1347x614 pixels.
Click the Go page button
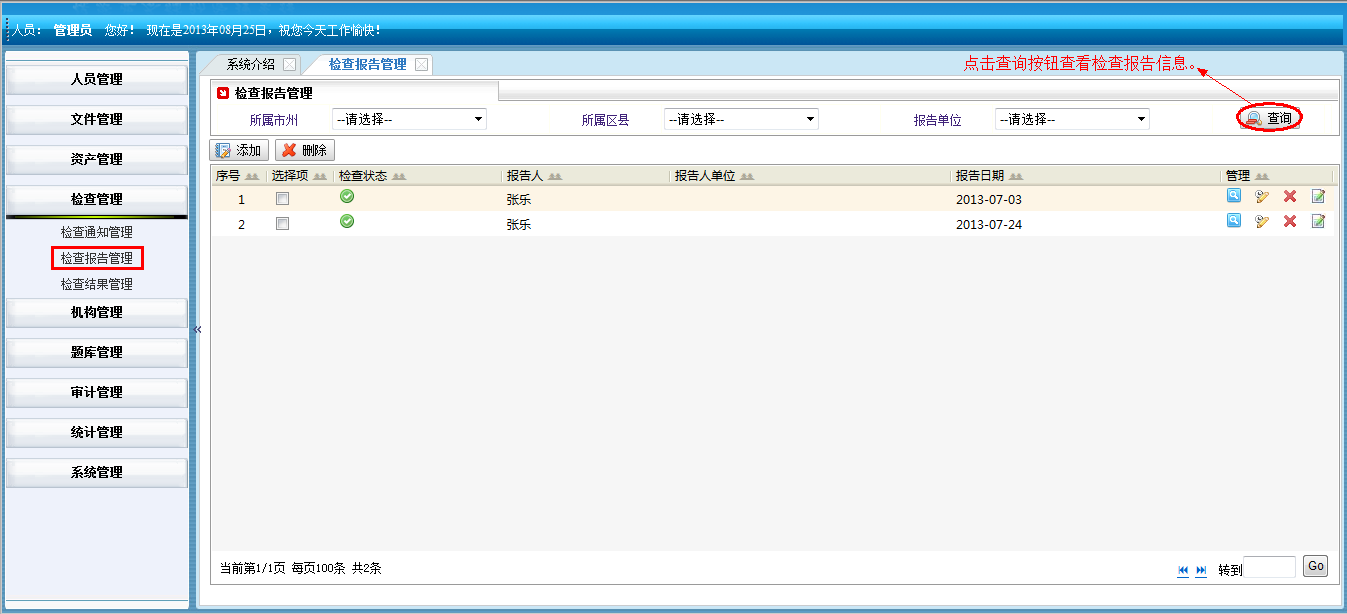pos(1316,566)
